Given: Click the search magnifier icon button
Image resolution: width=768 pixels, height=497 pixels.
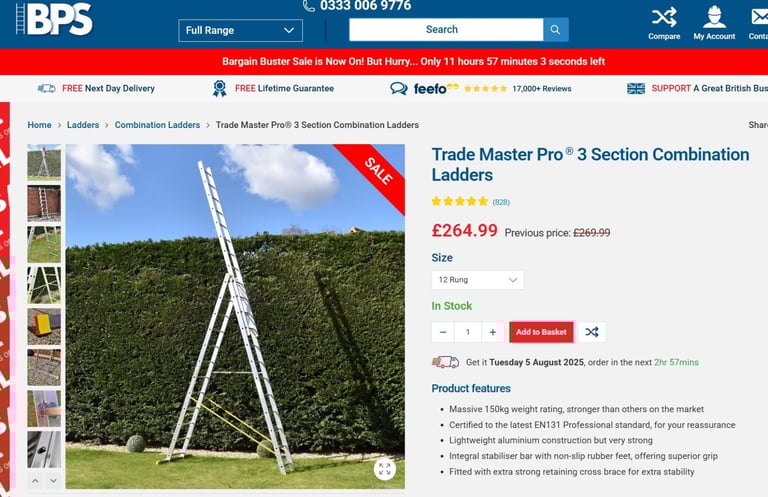Looking at the screenshot, I should [555, 29].
